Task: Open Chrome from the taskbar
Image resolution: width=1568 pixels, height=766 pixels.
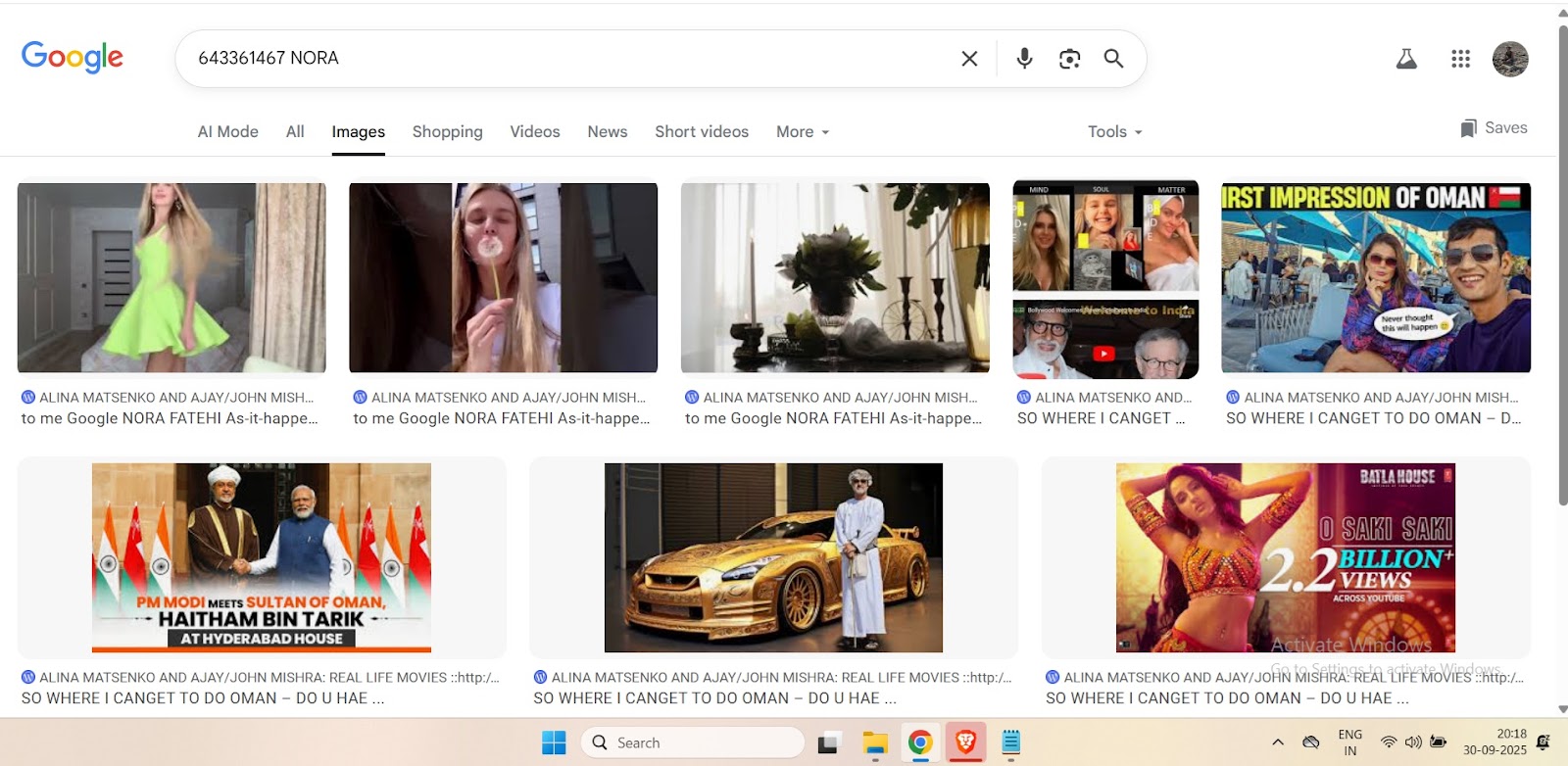Action: click(x=919, y=743)
